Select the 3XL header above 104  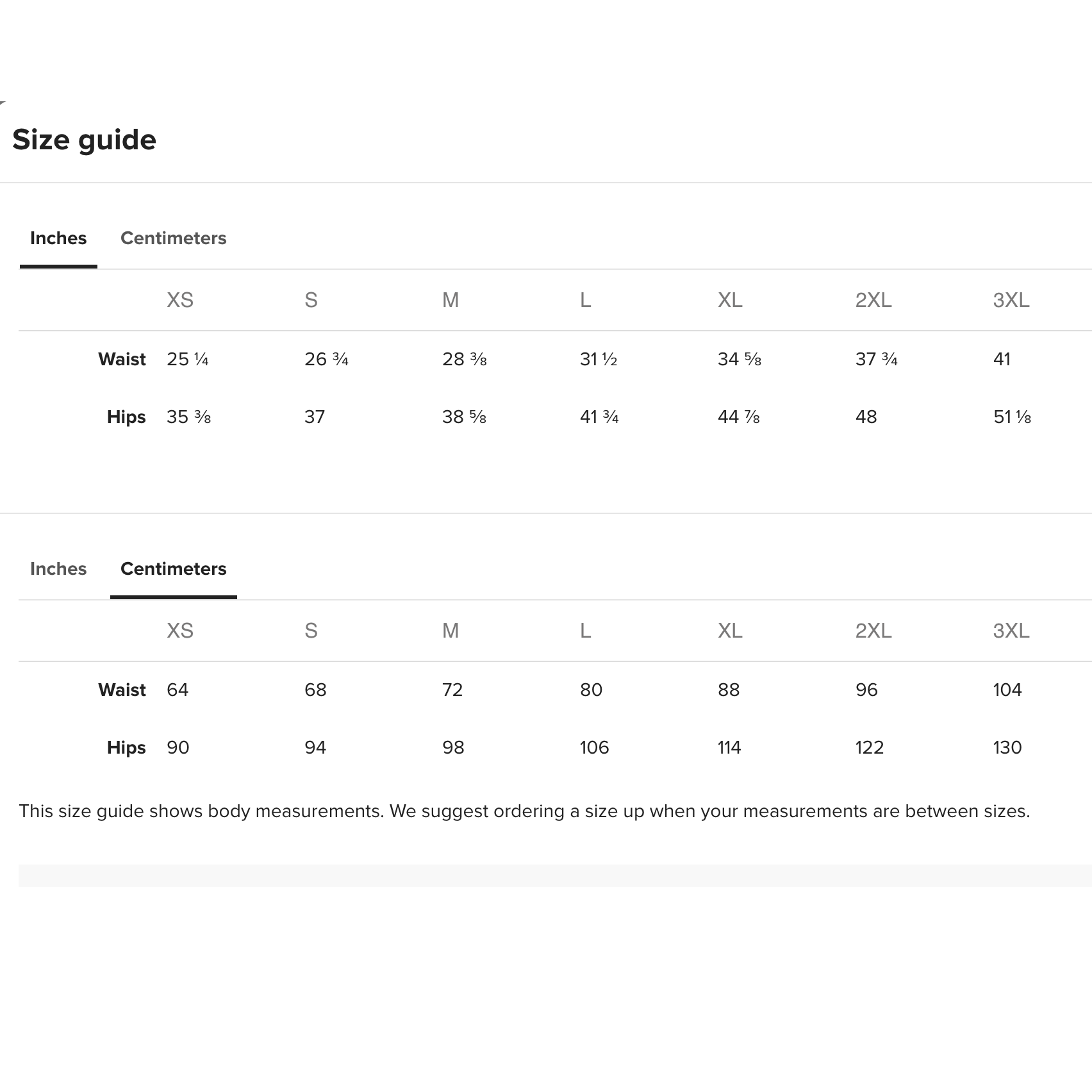pyautogui.click(x=1011, y=631)
